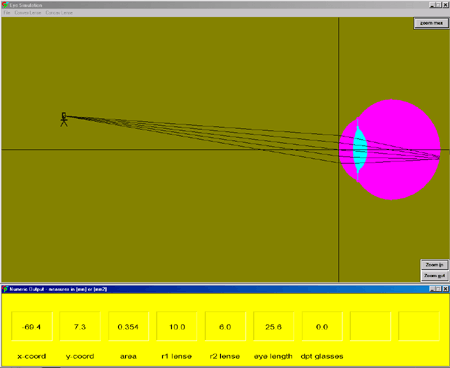The width and height of the screenshot is (450, 368).
Task: Click the dpt glasses value box
Action: tap(322, 327)
